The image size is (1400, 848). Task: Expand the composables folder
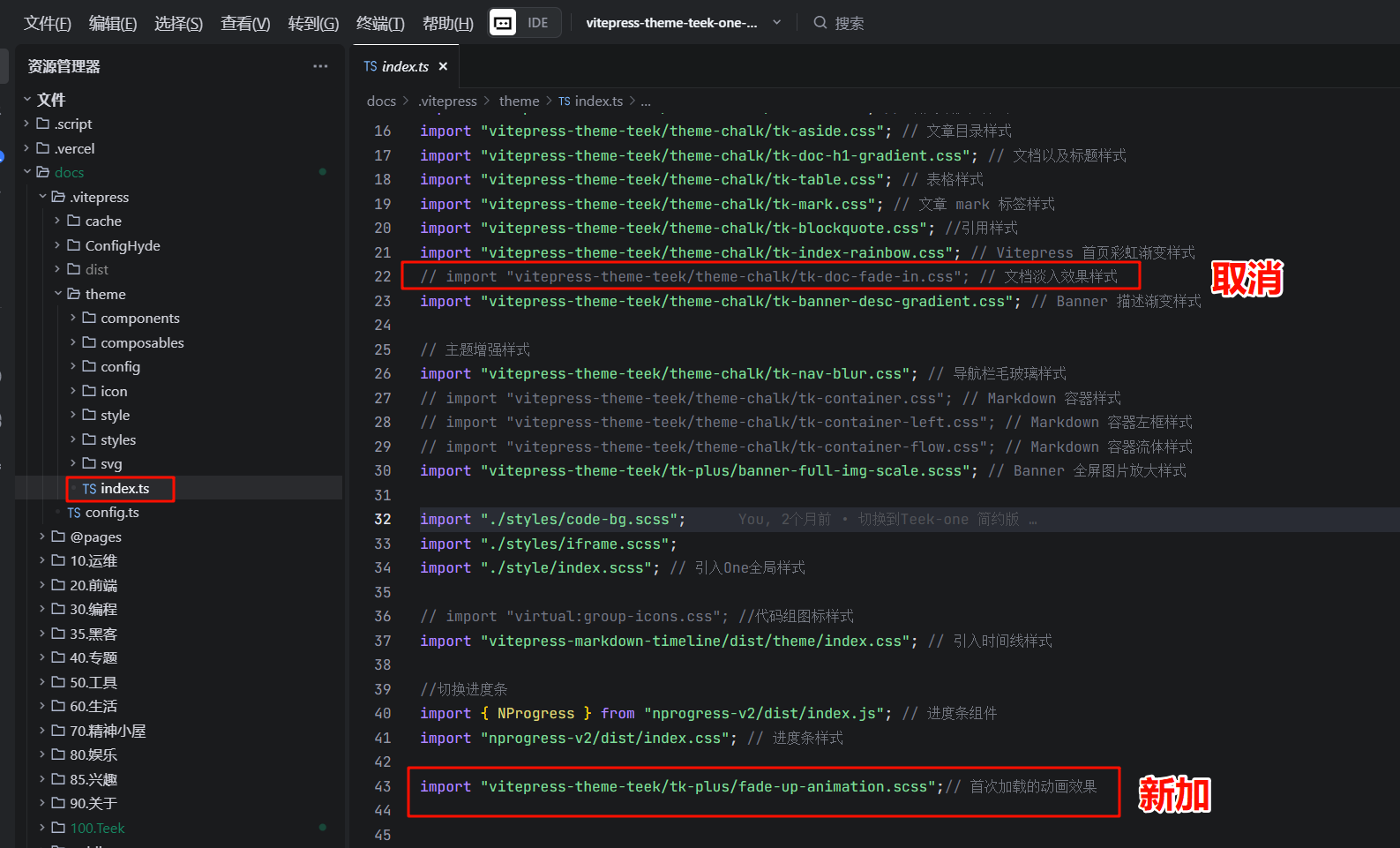(x=73, y=342)
